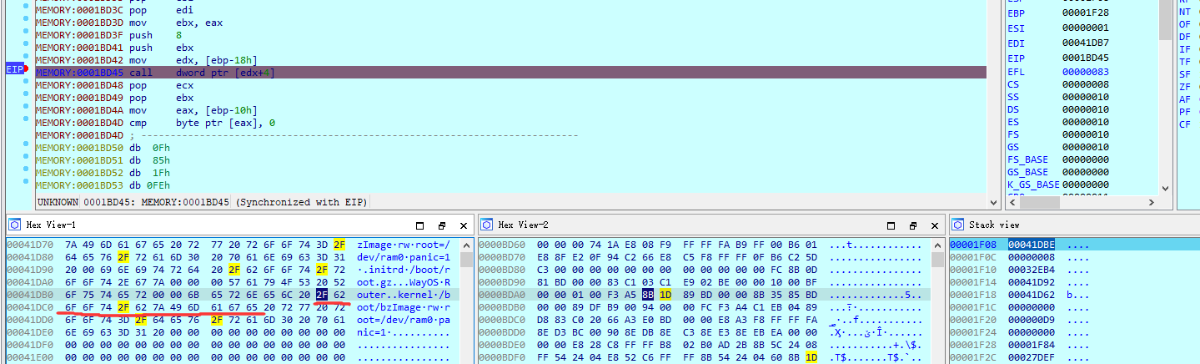The width and height of the screenshot is (1200, 364).
Task: Click the ZF flag label
Action: (x=1185, y=87)
